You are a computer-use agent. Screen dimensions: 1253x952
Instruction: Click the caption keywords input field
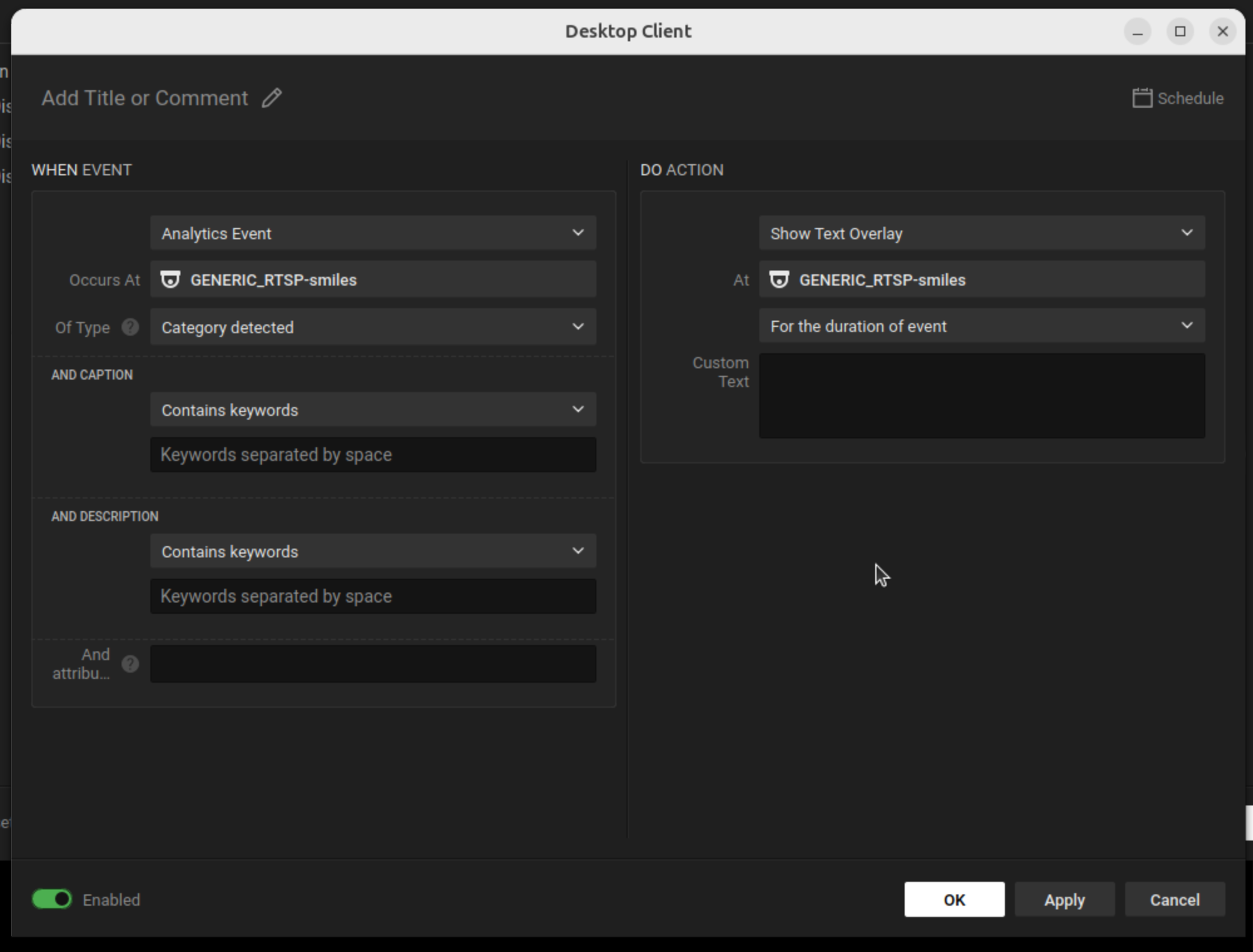click(x=373, y=455)
